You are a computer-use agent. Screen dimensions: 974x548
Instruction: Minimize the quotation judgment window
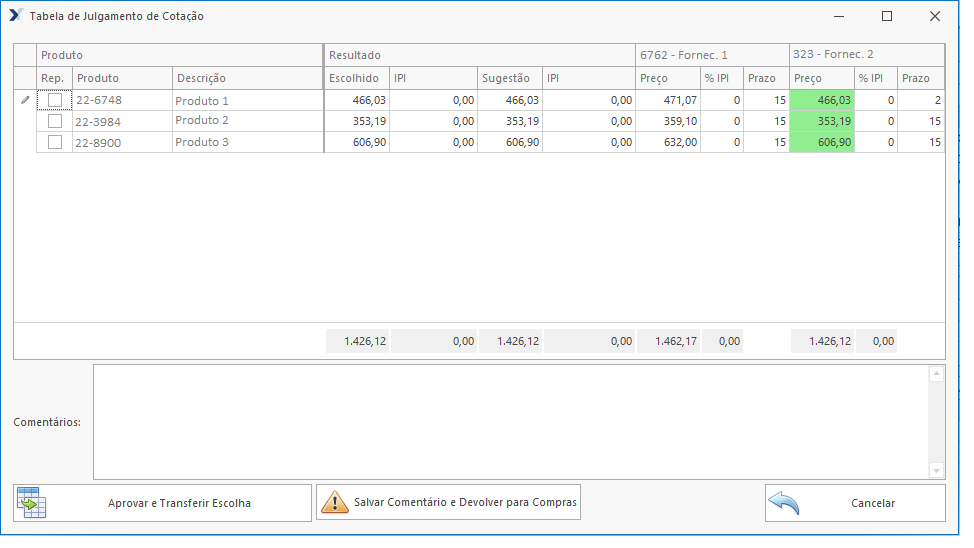838,16
